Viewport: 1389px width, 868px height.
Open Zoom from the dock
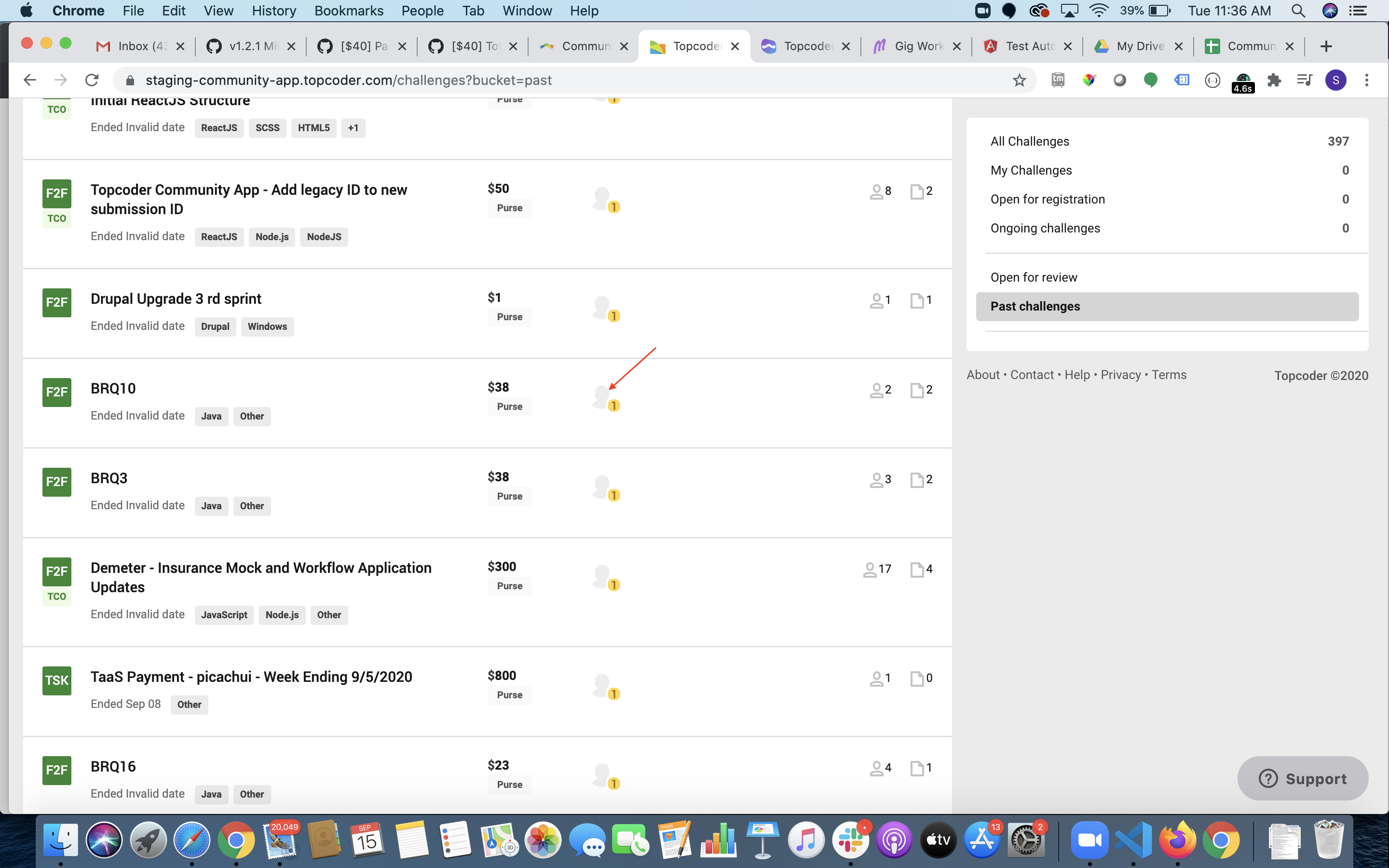(x=1089, y=841)
